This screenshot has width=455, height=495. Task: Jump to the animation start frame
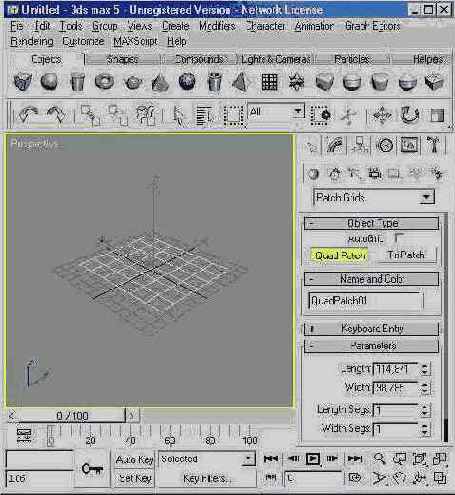[271, 459]
